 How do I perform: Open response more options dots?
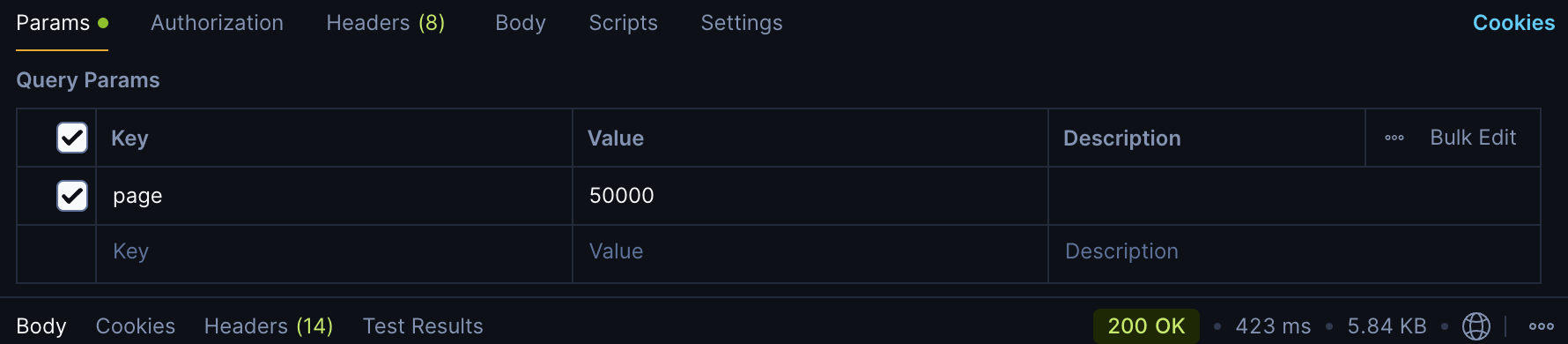1542,326
